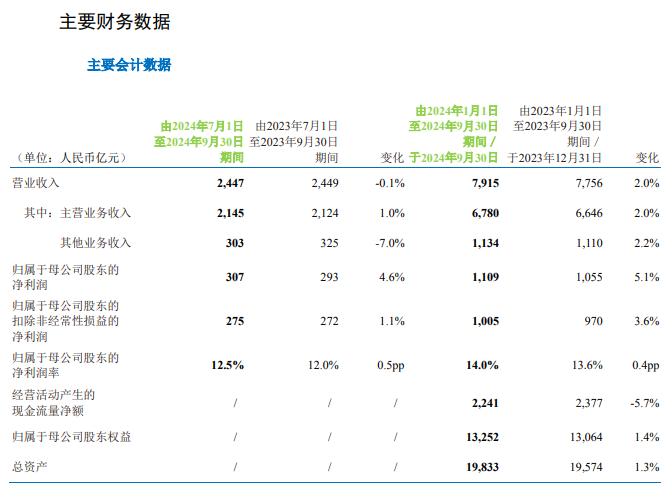Click the bold 2,447 revenue value
The image size is (671, 492).
229,183
